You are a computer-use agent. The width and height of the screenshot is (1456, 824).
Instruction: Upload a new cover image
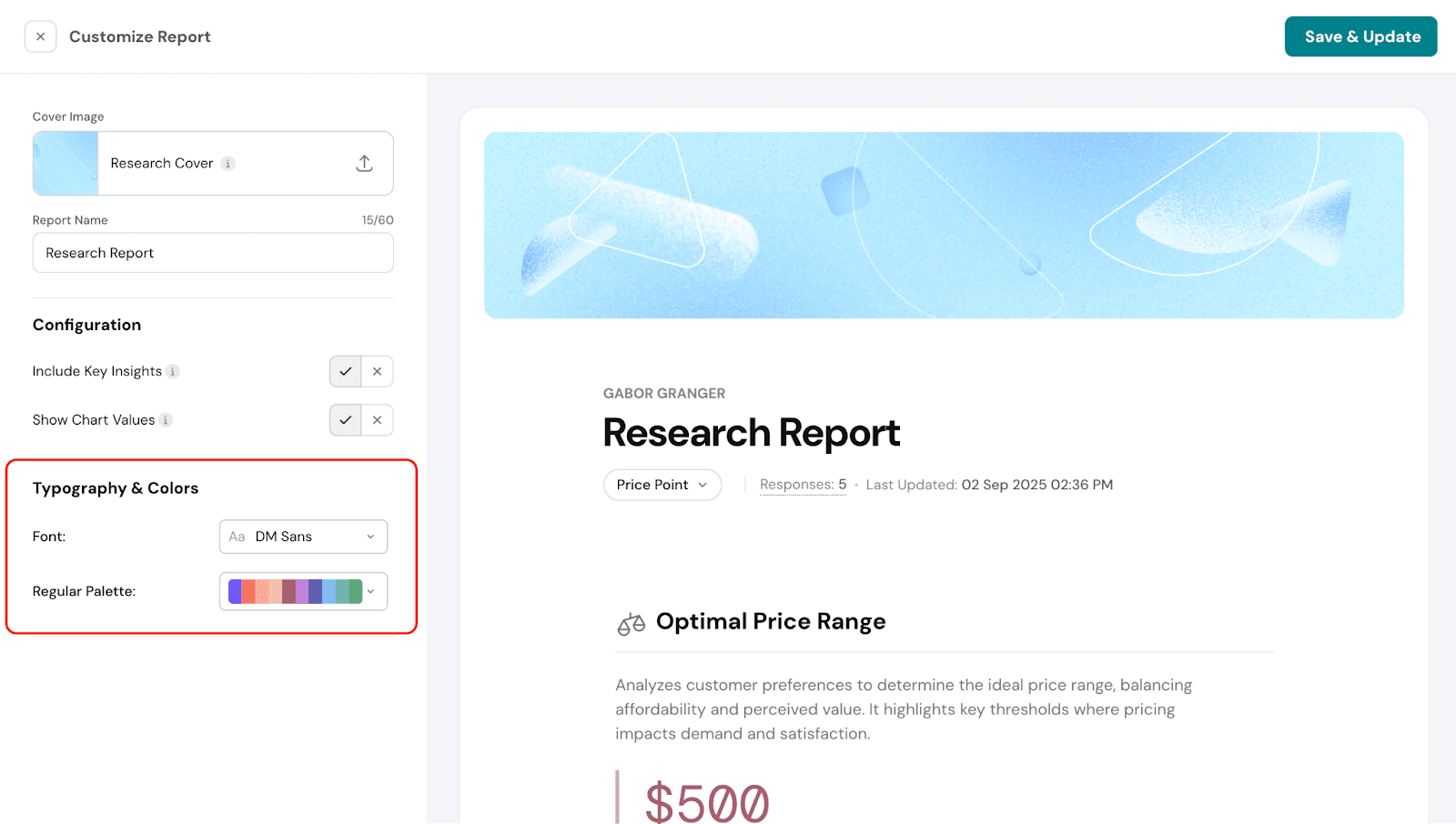pyautogui.click(x=364, y=164)
